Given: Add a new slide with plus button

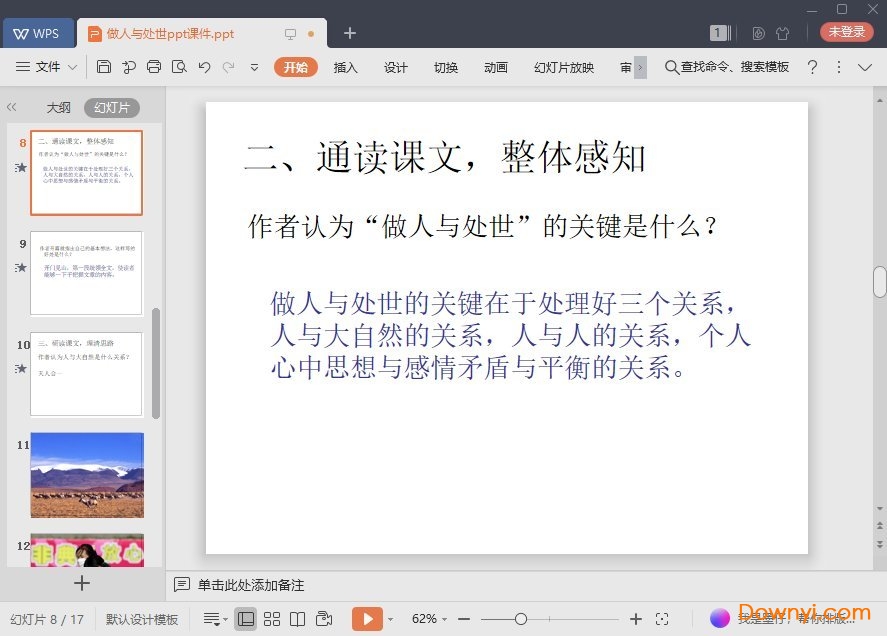Looking at the screenshot, I should click(x=82, y=583).
